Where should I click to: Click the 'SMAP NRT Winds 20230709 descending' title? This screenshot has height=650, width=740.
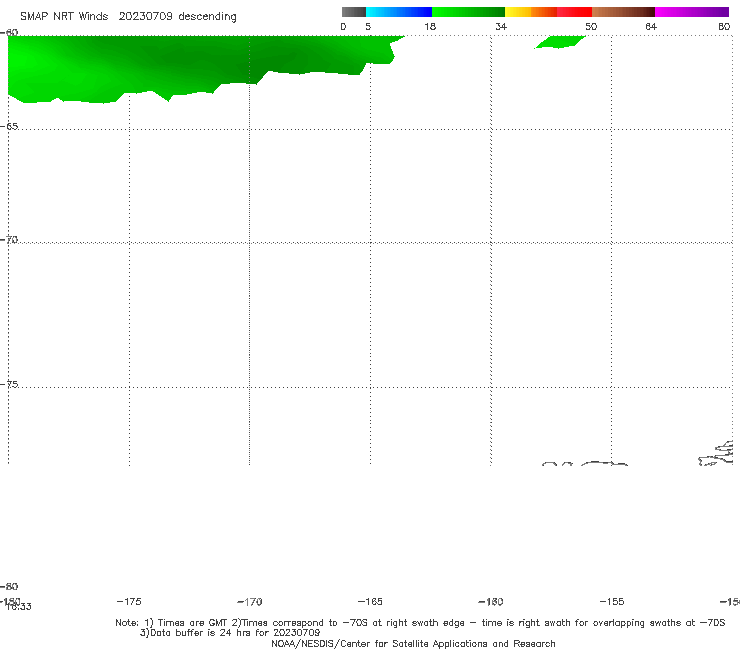coord(128,17)
